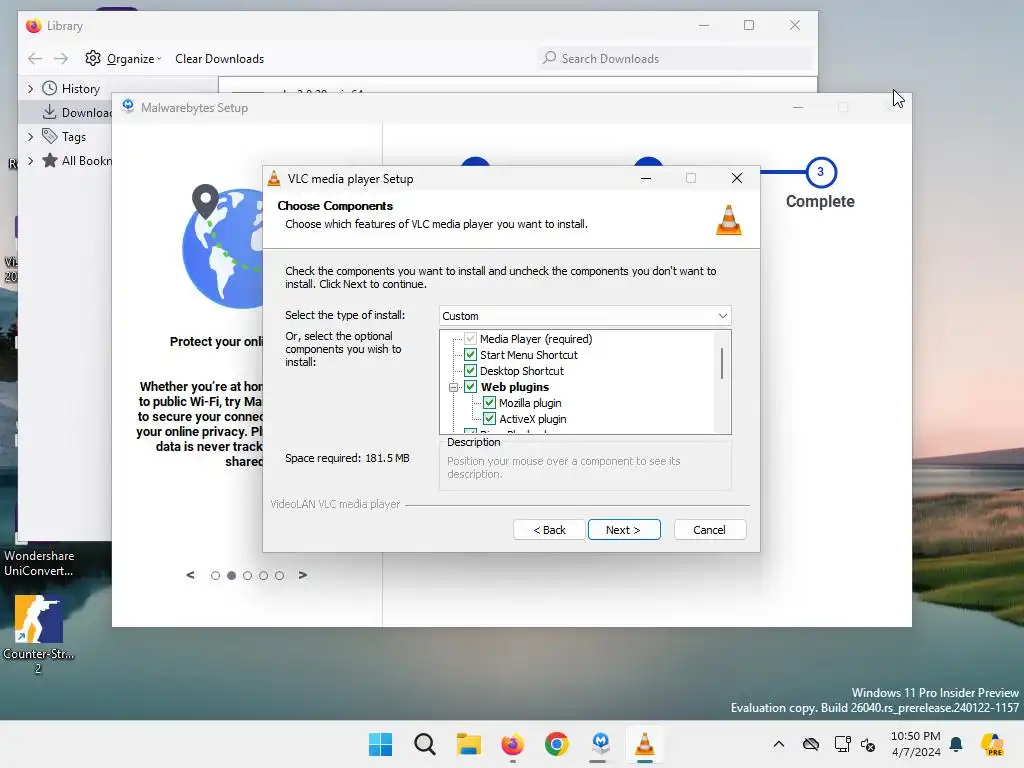Select the fifth Malwarebytes slide dot

click(x=280, y=575)
